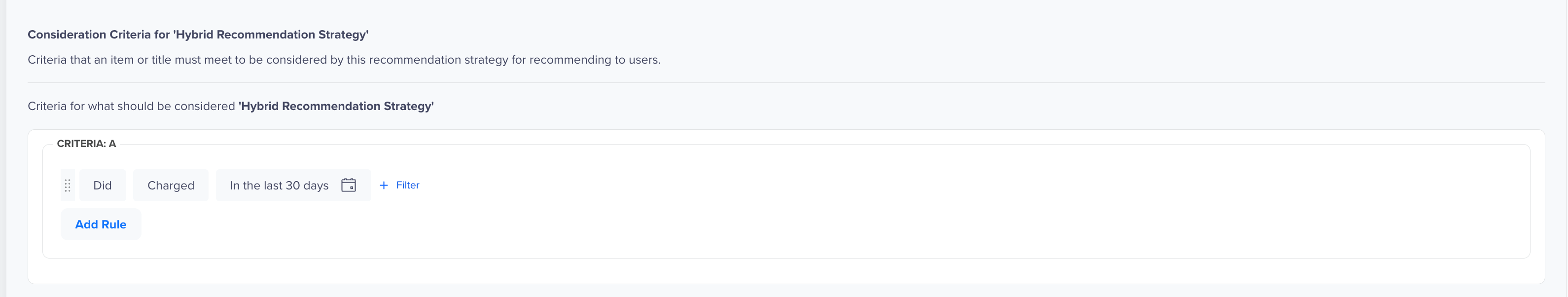The image size is (1568, 297).
Task: Click the grey sidebar strip at left edge
Action: (x=3, y=148)
